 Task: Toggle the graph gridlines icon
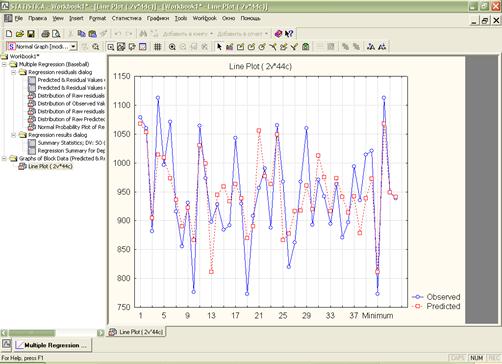(x=158, y=47)
